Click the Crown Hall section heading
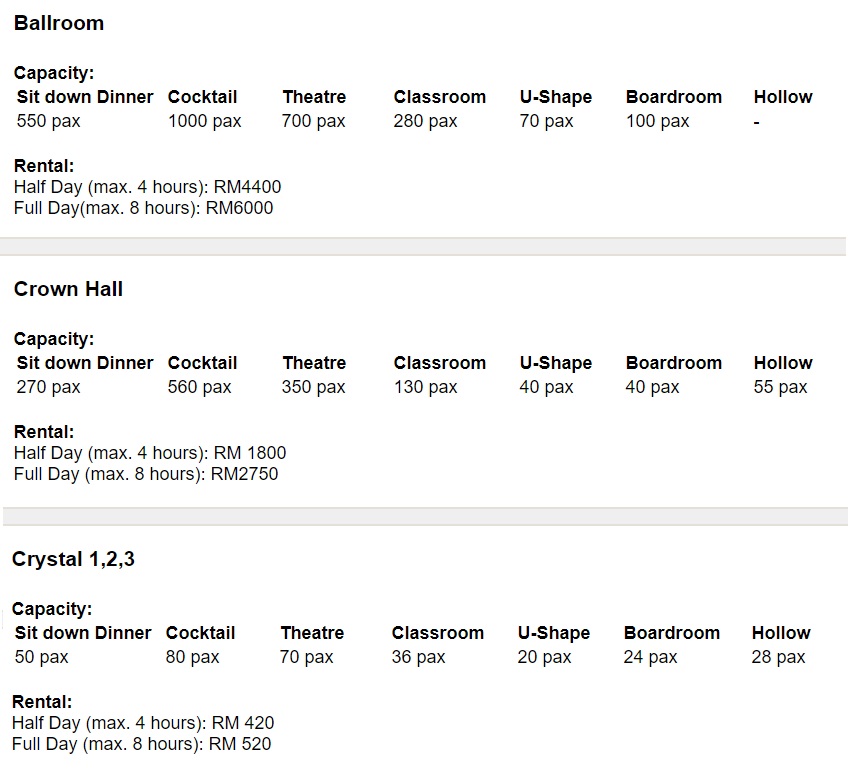The width and height of the screenshot is (850, 776). point(68,289)
